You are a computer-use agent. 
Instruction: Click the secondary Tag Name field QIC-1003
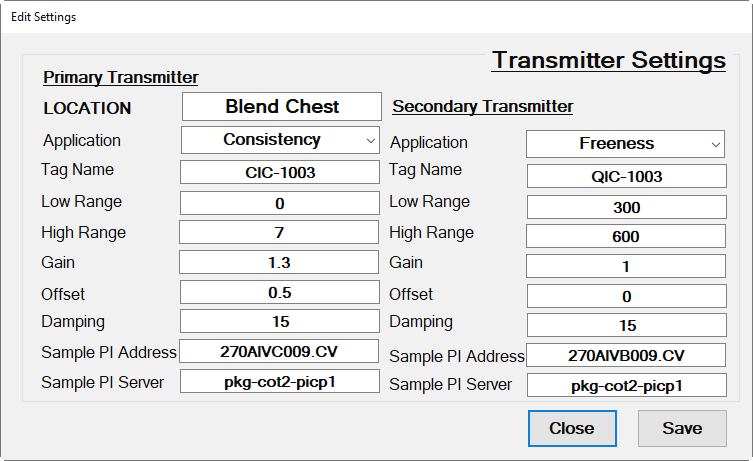(626, 177)
